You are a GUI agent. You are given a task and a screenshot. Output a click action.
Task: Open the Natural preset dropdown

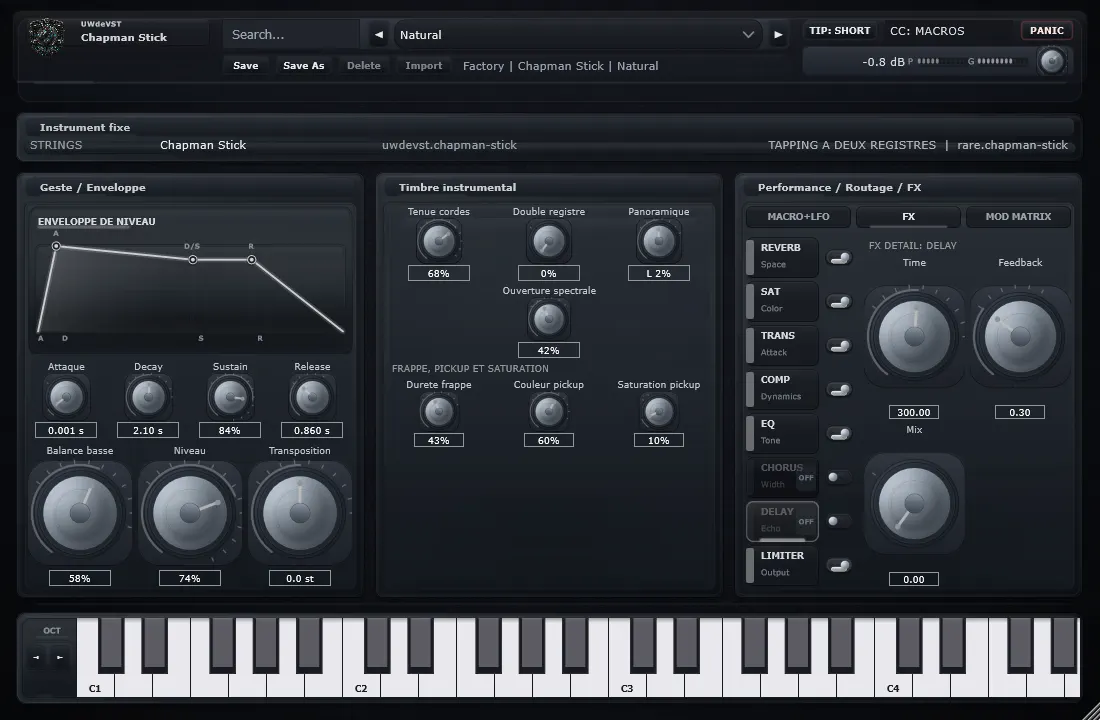click(x=578, y=34)
